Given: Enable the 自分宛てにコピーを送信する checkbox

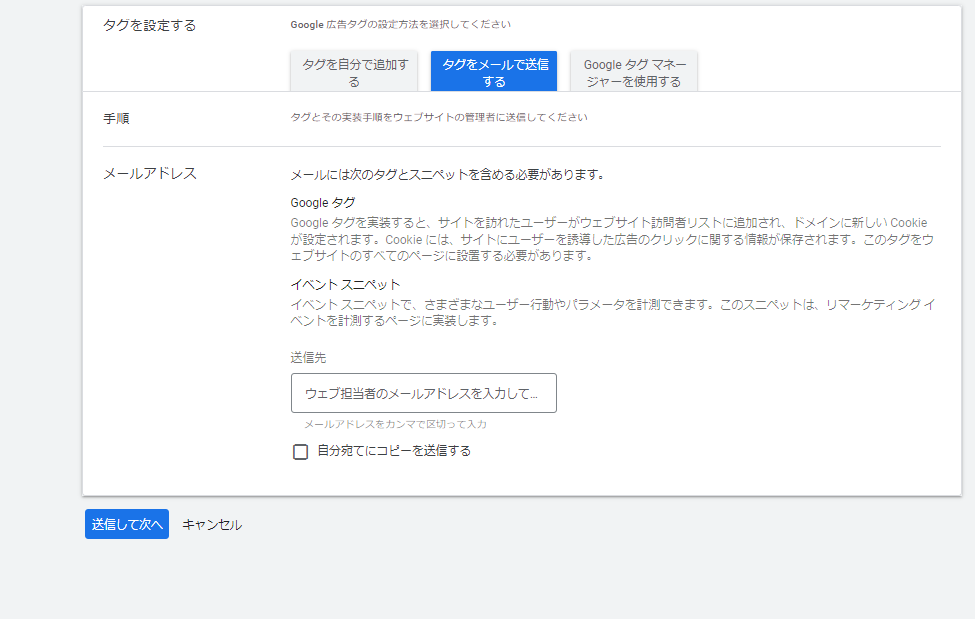Looking at the screenshot, I should (x=300, y=452).
